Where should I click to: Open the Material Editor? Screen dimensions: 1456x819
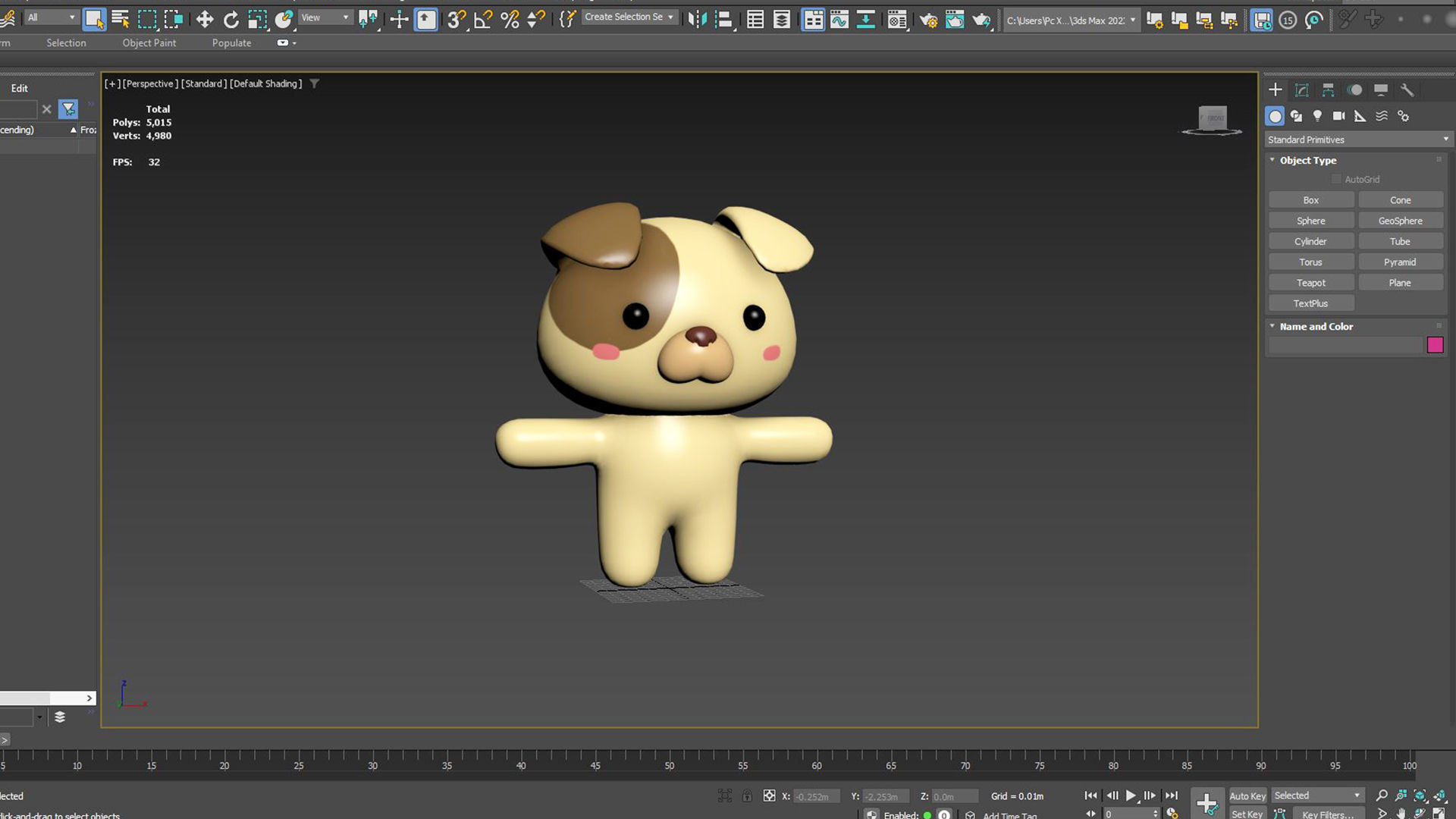tap(898, 19)
